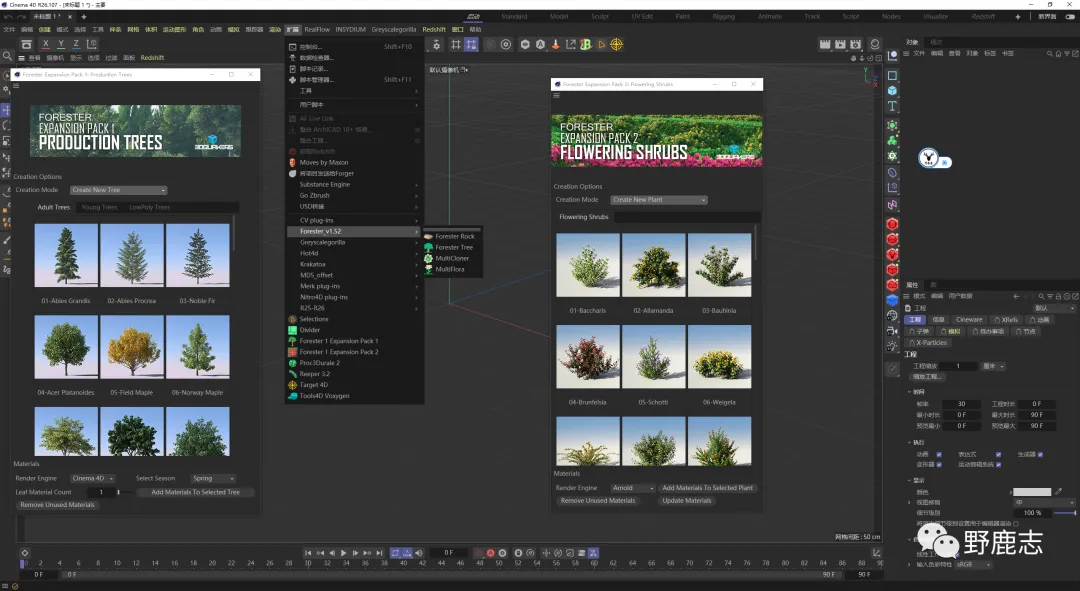Toggle the 生成器 checkbox
This screenshot has height=591, width=1080.
pyautogui.click(x=1040, y=454)
